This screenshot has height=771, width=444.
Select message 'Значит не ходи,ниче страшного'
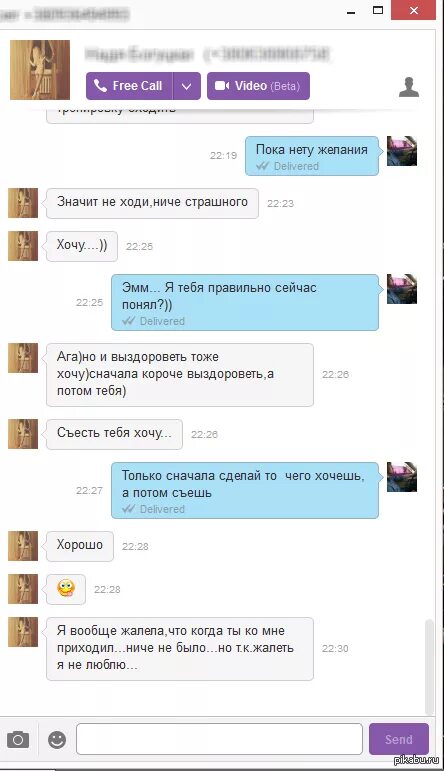click(152, 203)
